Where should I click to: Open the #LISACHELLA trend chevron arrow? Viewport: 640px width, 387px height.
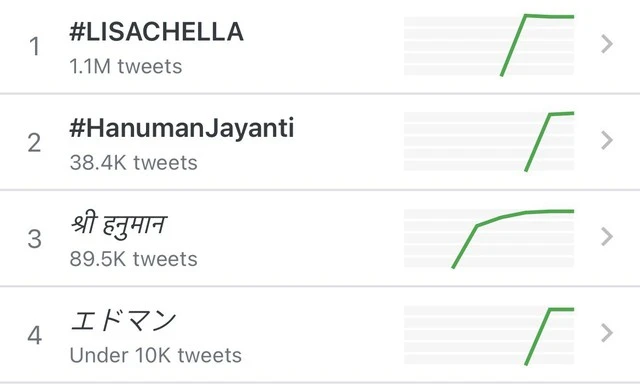[x=607, y=44]
